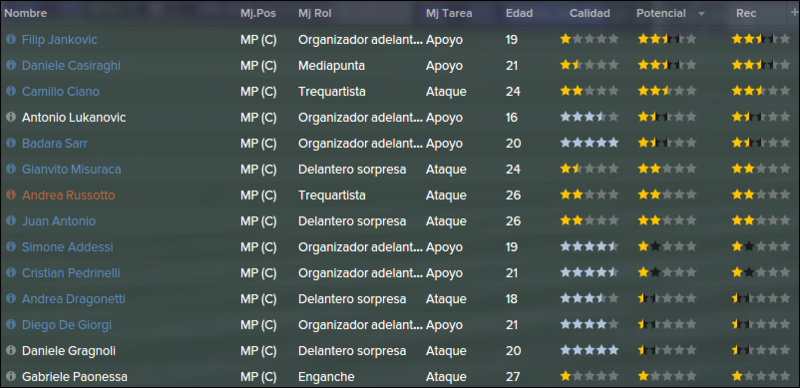Sort by Nombre column header
This screenshot has height=388, width=800.
(26, 13)
